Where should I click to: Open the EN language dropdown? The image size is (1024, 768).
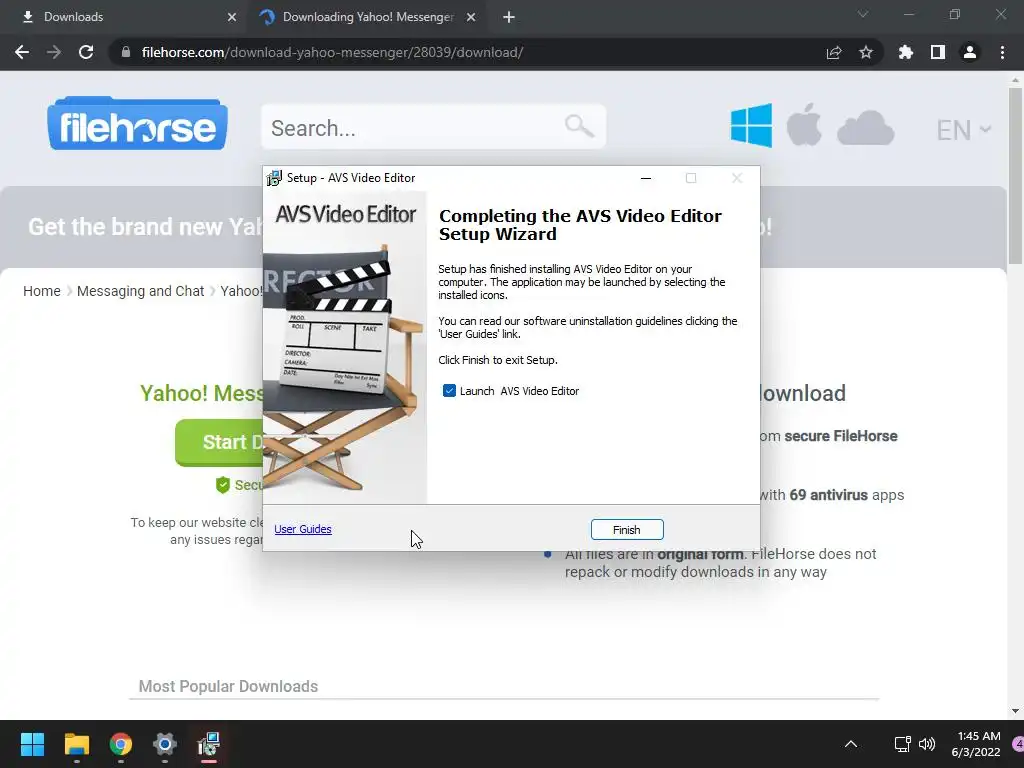(x=963, y=130)
